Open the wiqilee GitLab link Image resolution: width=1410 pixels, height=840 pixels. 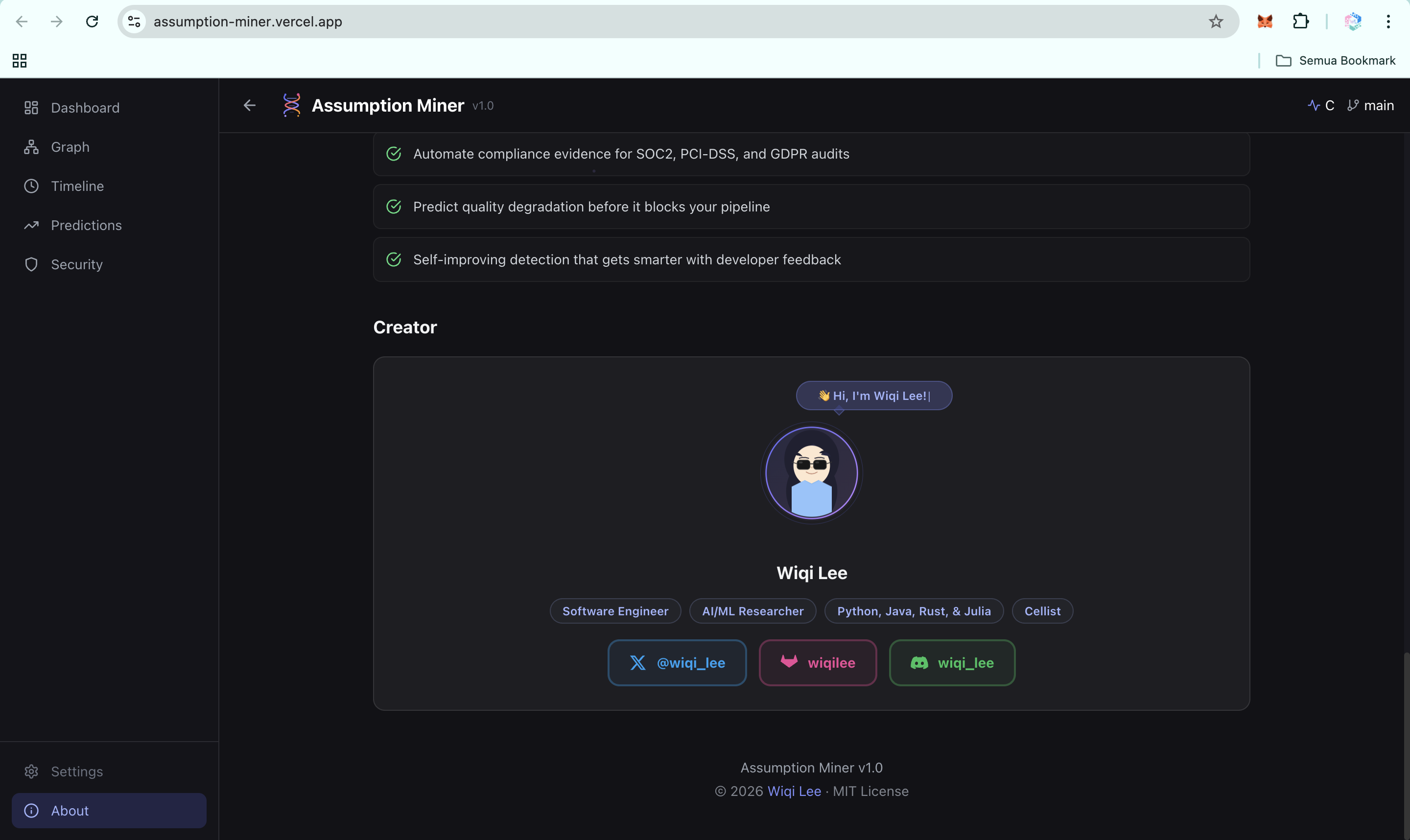(x=817, y=663)
